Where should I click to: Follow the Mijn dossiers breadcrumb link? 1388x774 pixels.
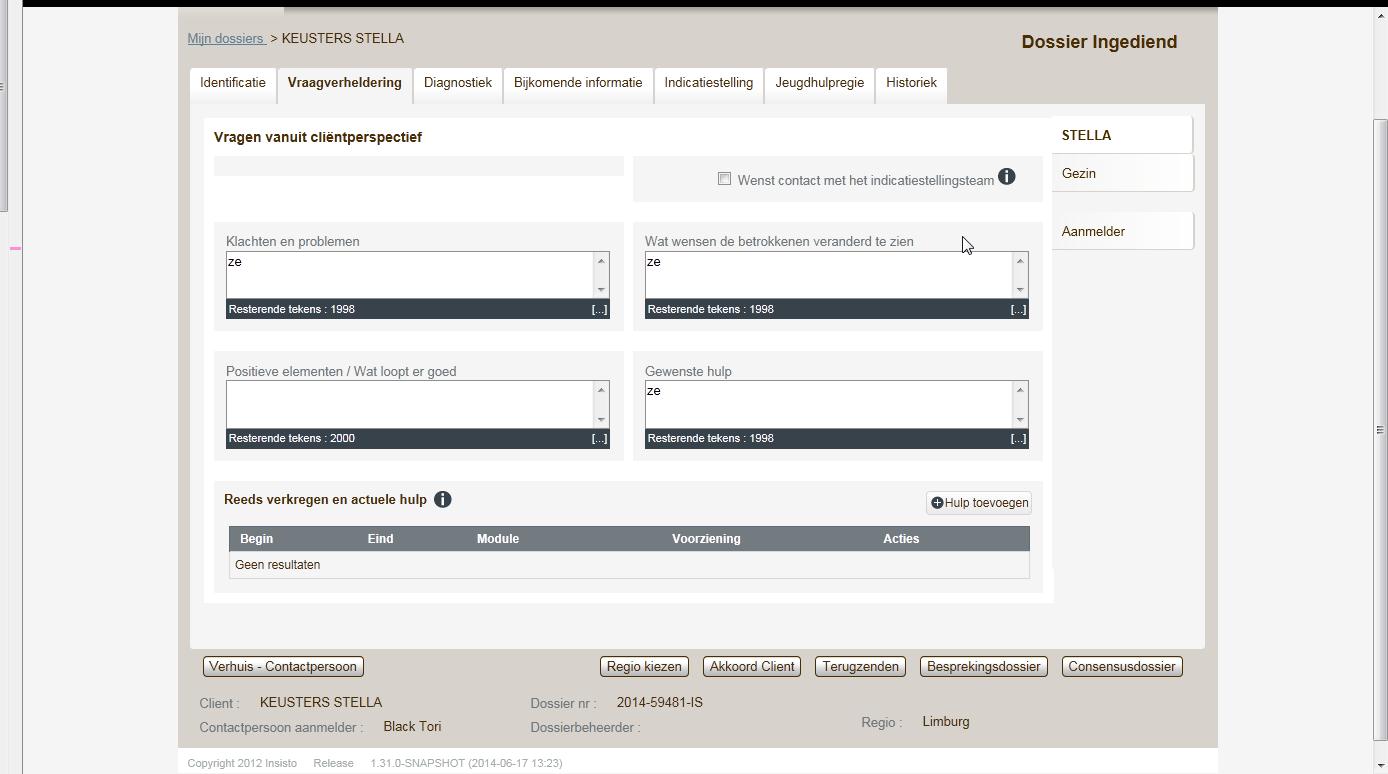(x=225, y=39)
